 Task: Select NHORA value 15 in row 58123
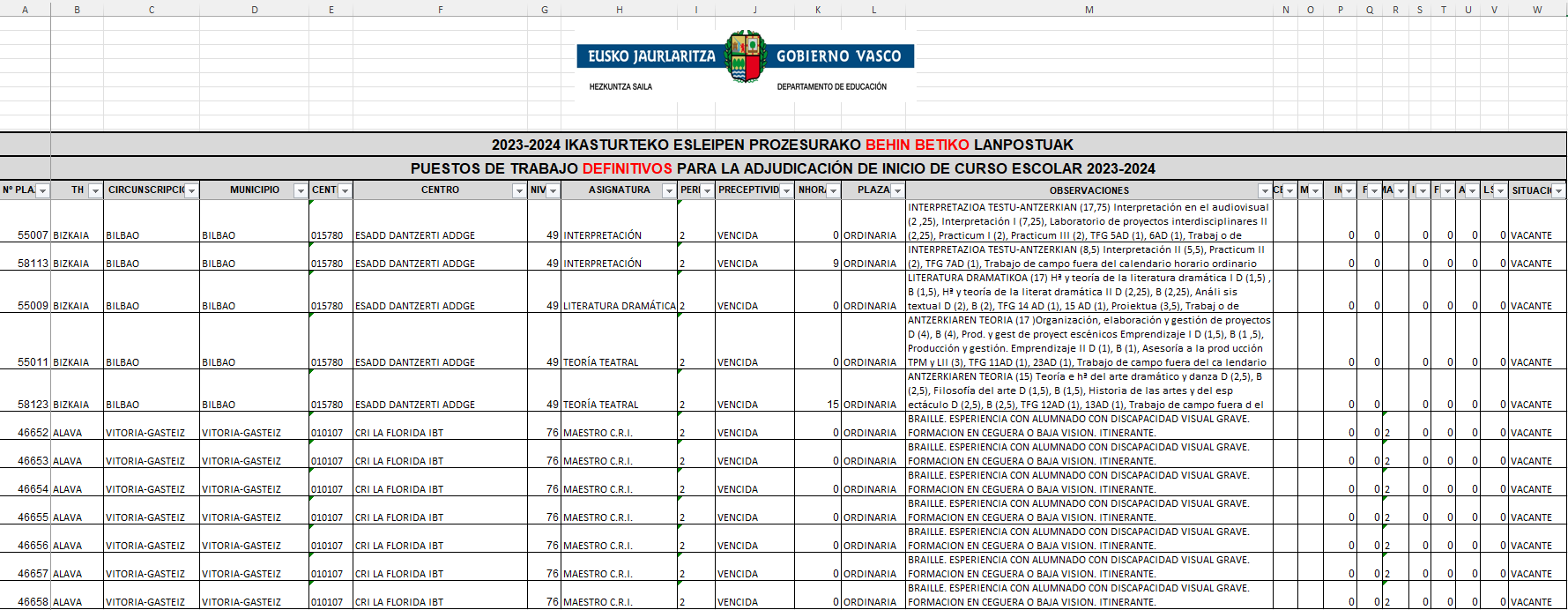[818, 391]
